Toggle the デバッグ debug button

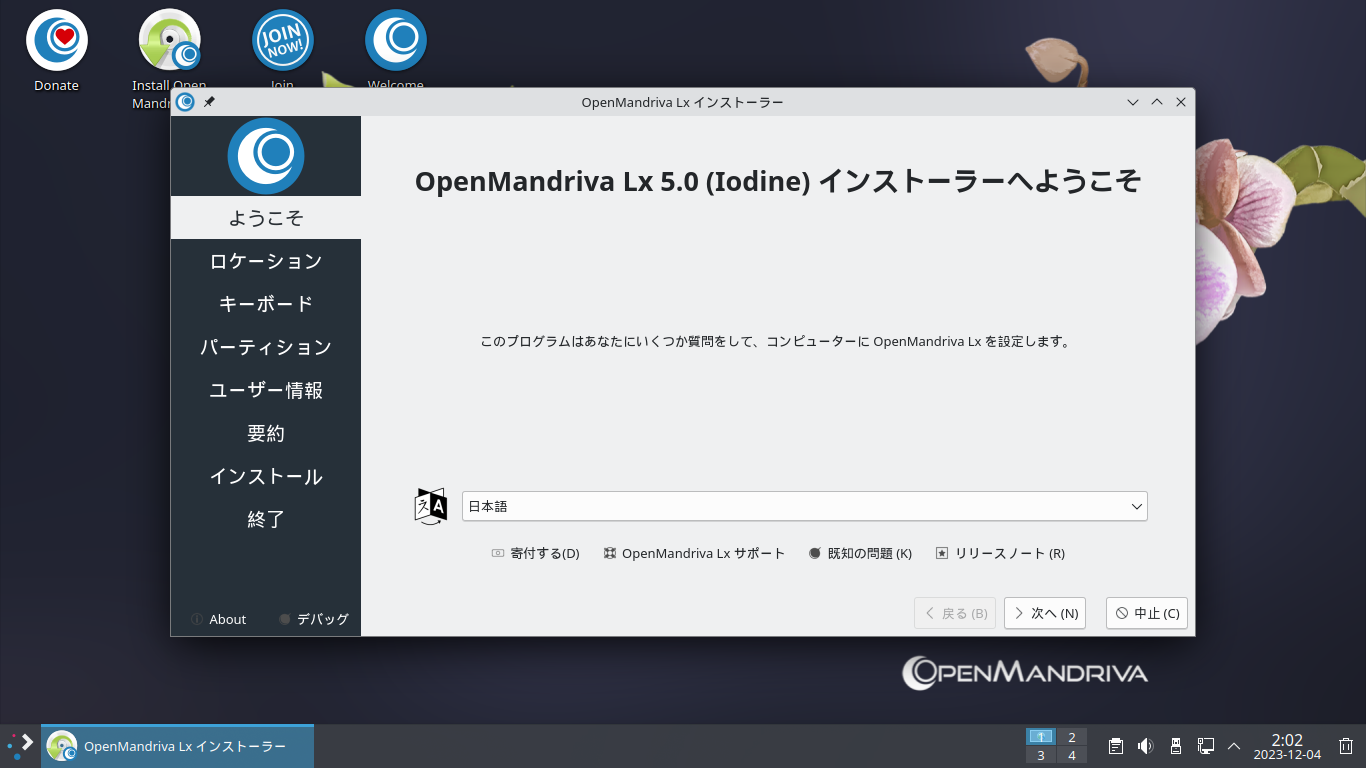click(x=314, y=619)
